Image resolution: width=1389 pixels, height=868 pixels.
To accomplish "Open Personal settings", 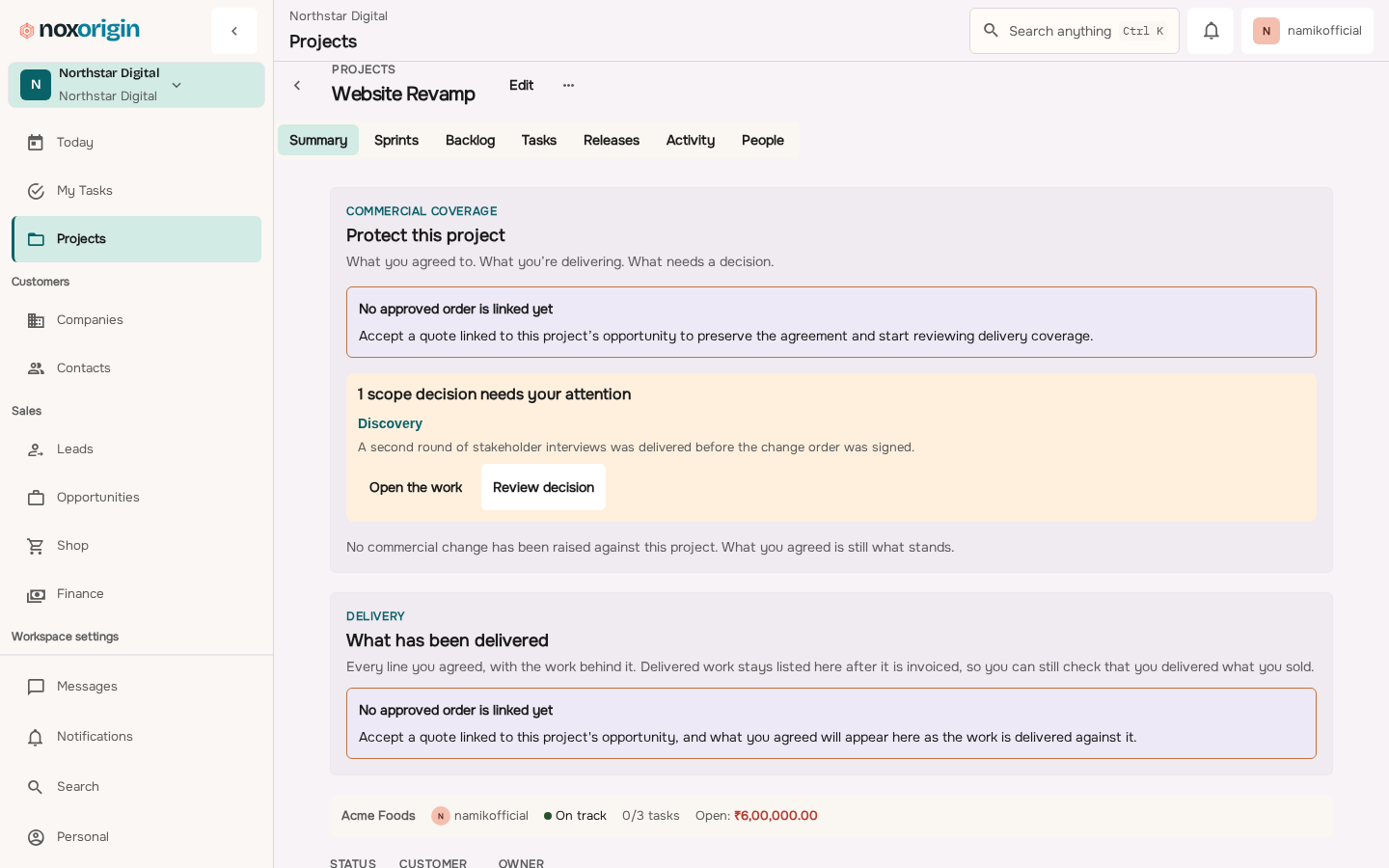I will pos(136,837).
